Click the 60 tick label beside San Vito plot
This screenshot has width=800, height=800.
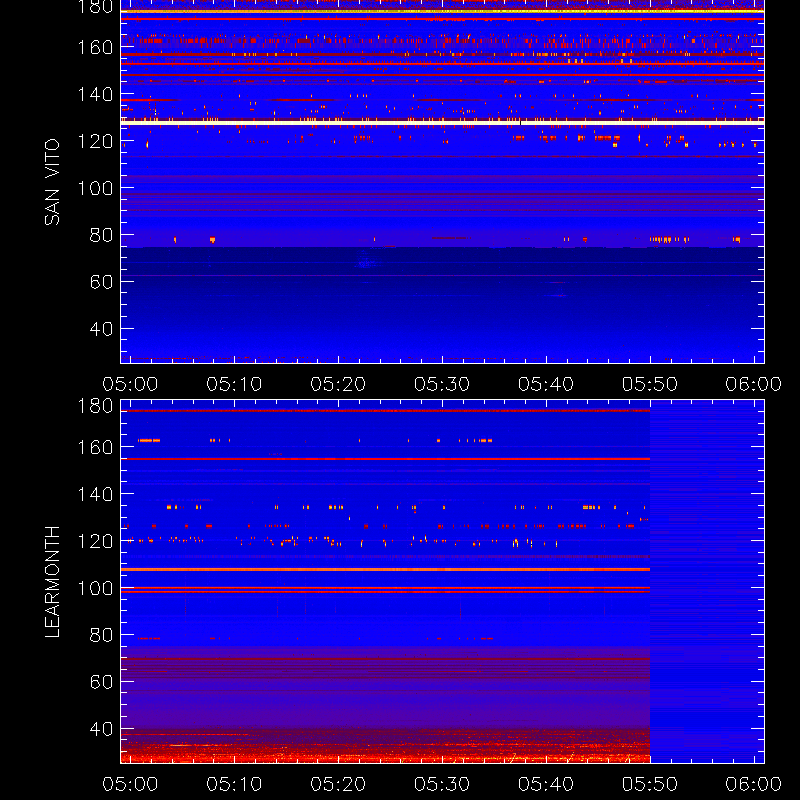[101, 282]
